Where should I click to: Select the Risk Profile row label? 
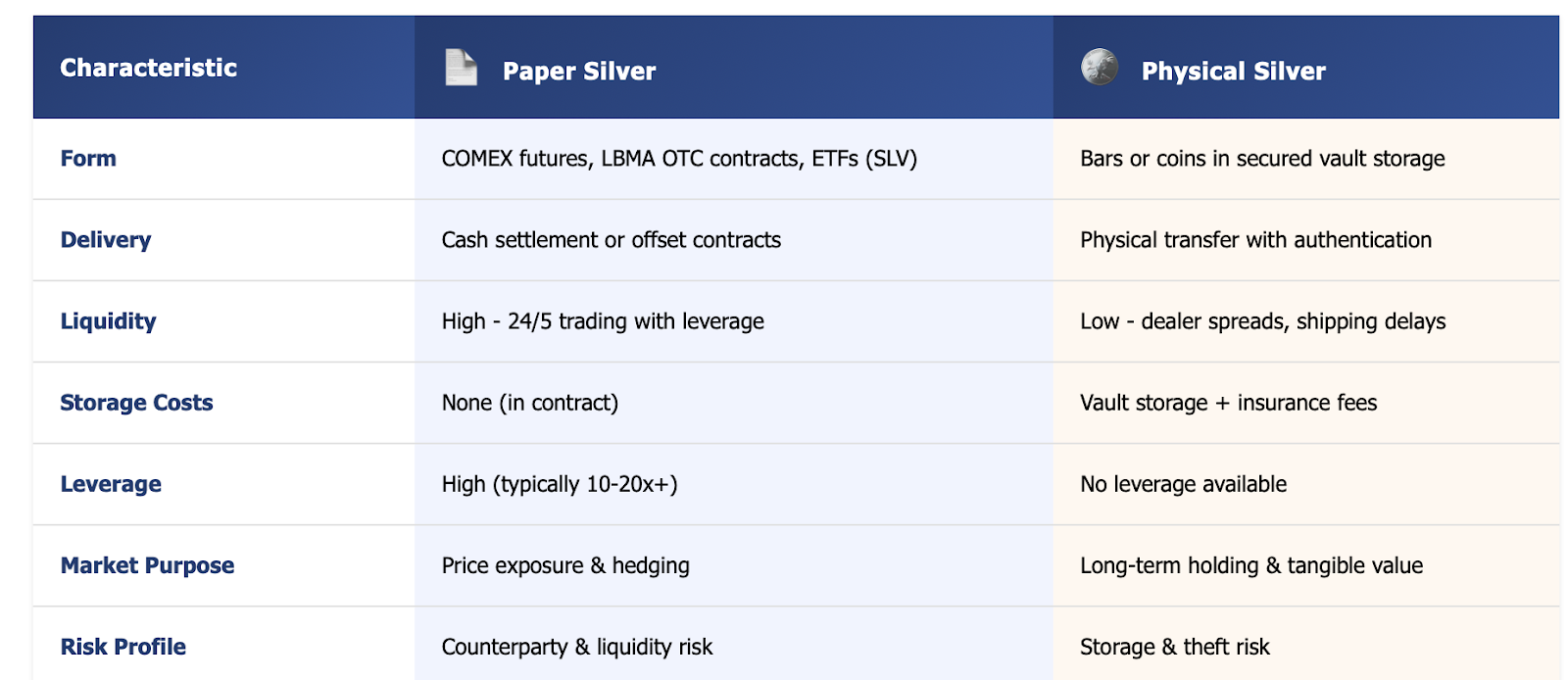click(123, 647)
